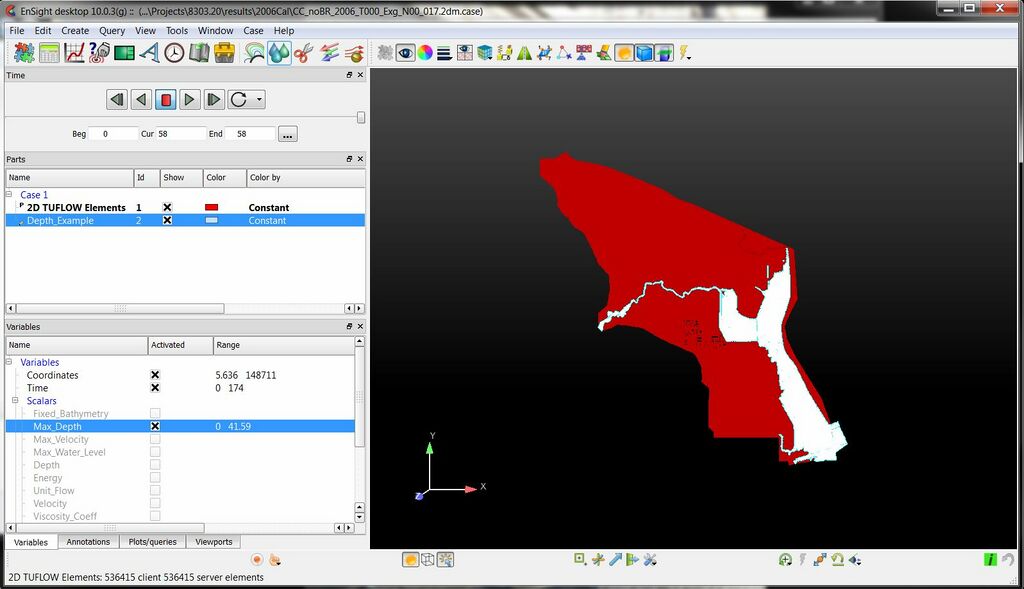
Task: Open the loop mode dropdown arrow
Action: 260,99
